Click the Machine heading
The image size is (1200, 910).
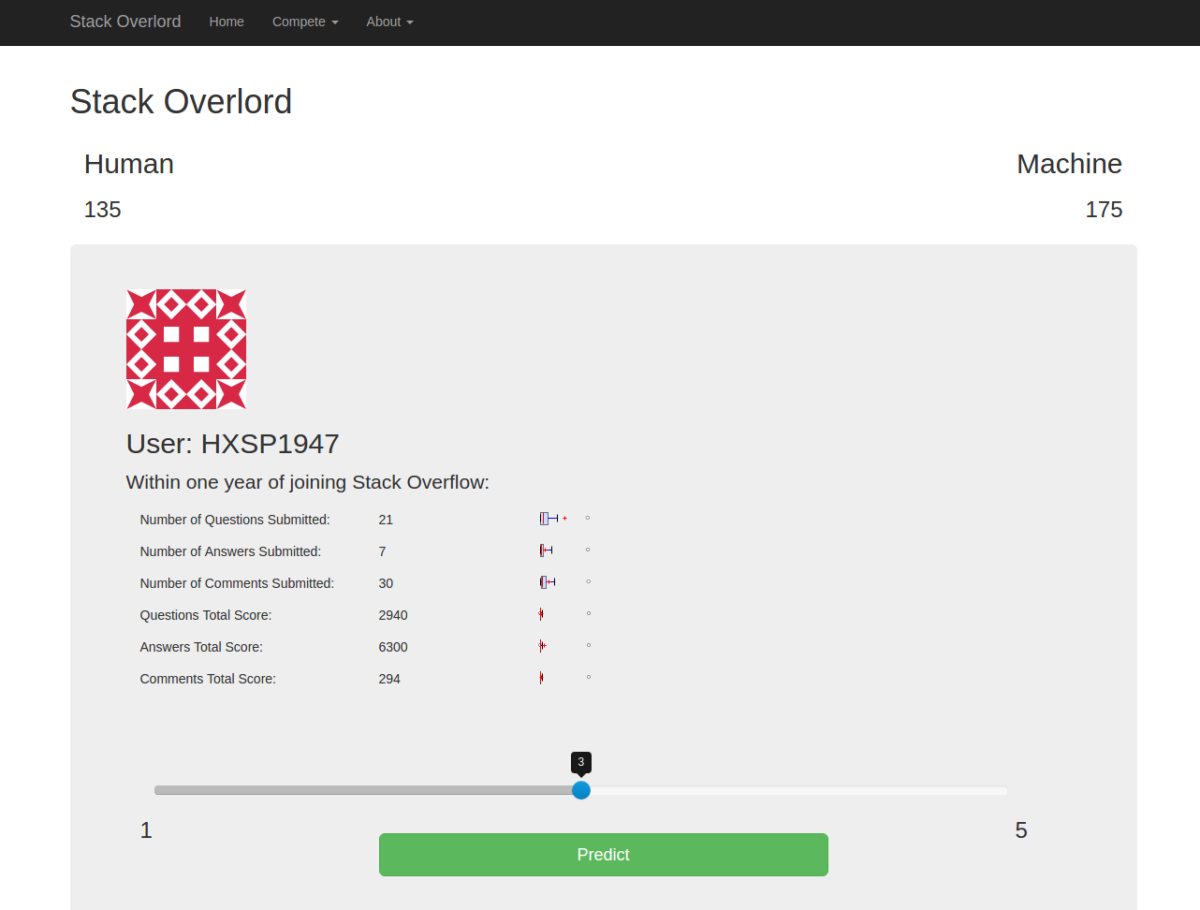coord(1069,164)
